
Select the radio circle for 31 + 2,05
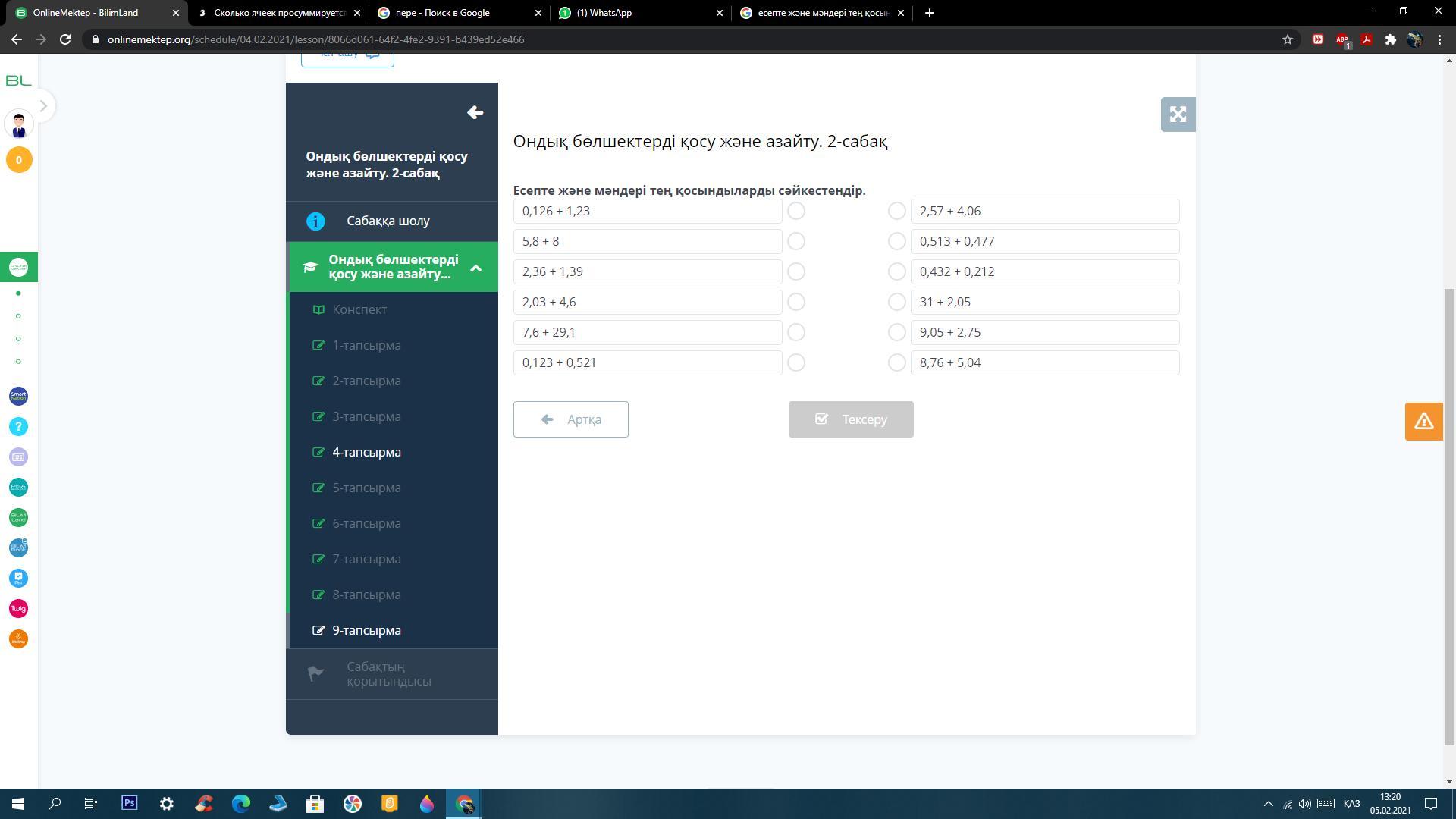tap(897, 302)
